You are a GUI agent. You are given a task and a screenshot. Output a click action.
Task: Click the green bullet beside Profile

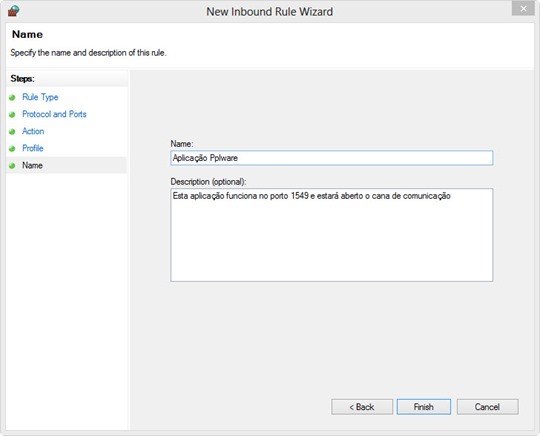click(12, 148)
